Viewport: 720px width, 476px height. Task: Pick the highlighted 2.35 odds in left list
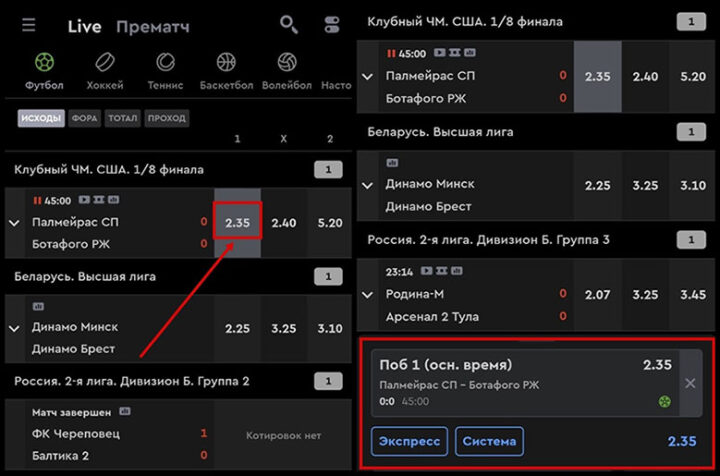pos(237,223)
